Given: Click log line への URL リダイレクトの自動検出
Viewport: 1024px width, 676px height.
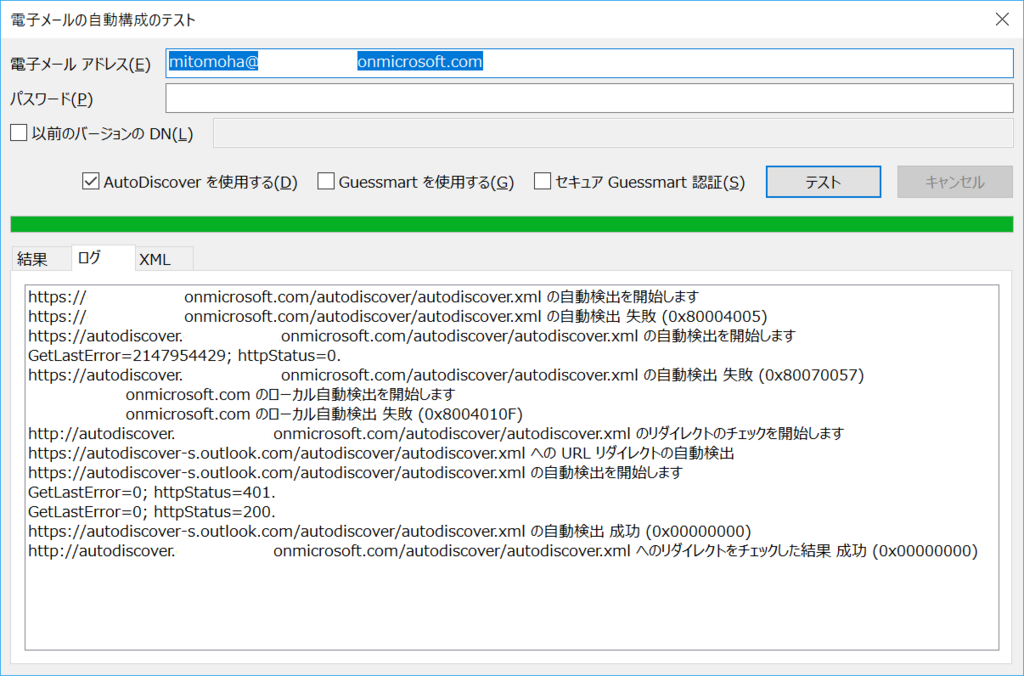Looking at the screenshot, I should point(381,453).
